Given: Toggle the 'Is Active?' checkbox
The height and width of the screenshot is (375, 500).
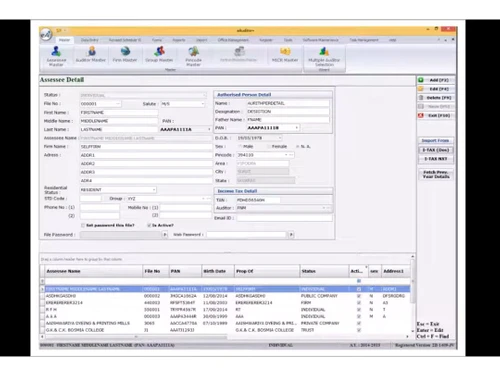Looking at the screenshot, I should (149, 226).
